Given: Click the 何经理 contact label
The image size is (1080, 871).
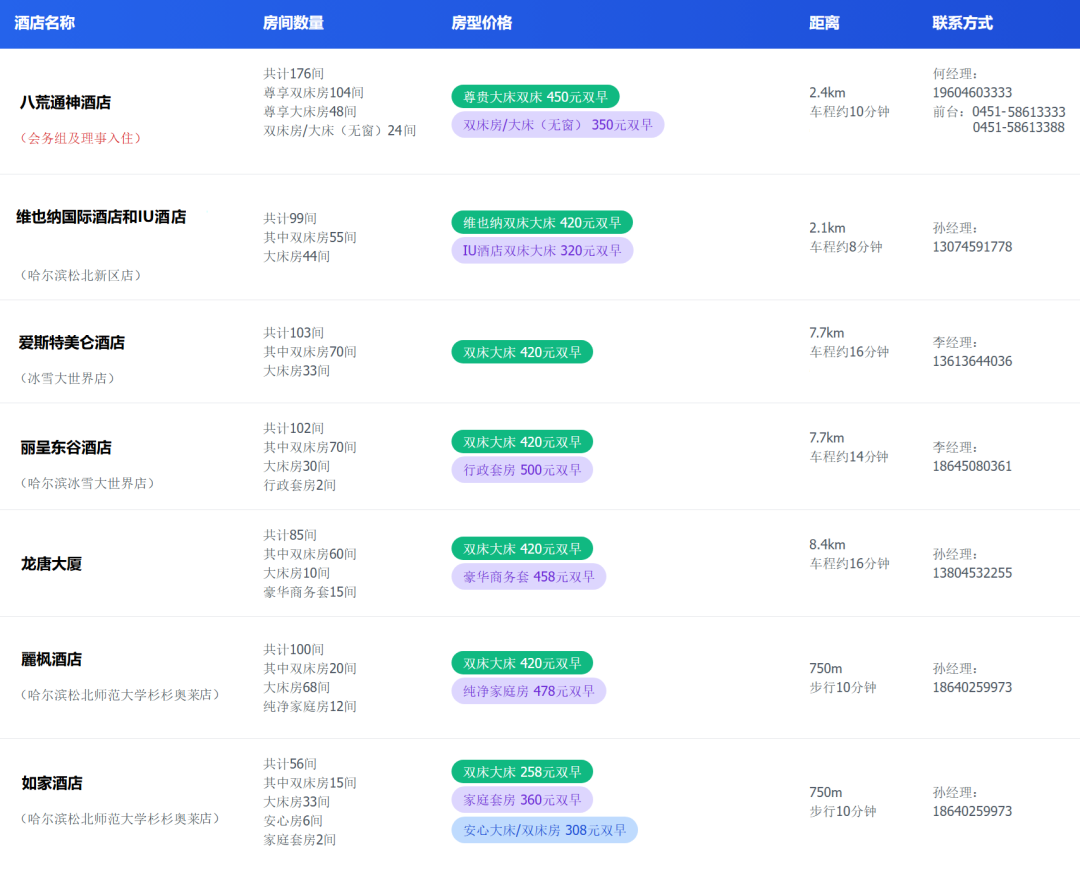Looking at the screenshot, I should (x=955, y=73).
